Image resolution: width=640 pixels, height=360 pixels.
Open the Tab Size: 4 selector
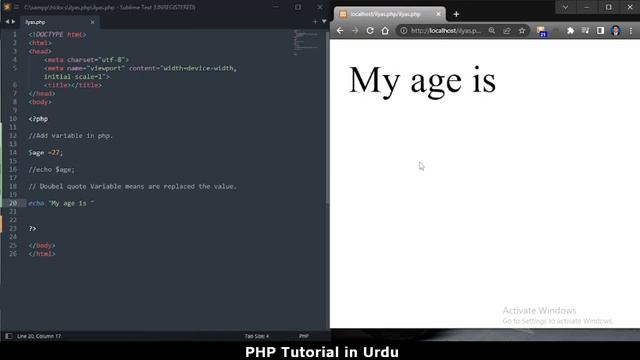click(x=257, y=336)
